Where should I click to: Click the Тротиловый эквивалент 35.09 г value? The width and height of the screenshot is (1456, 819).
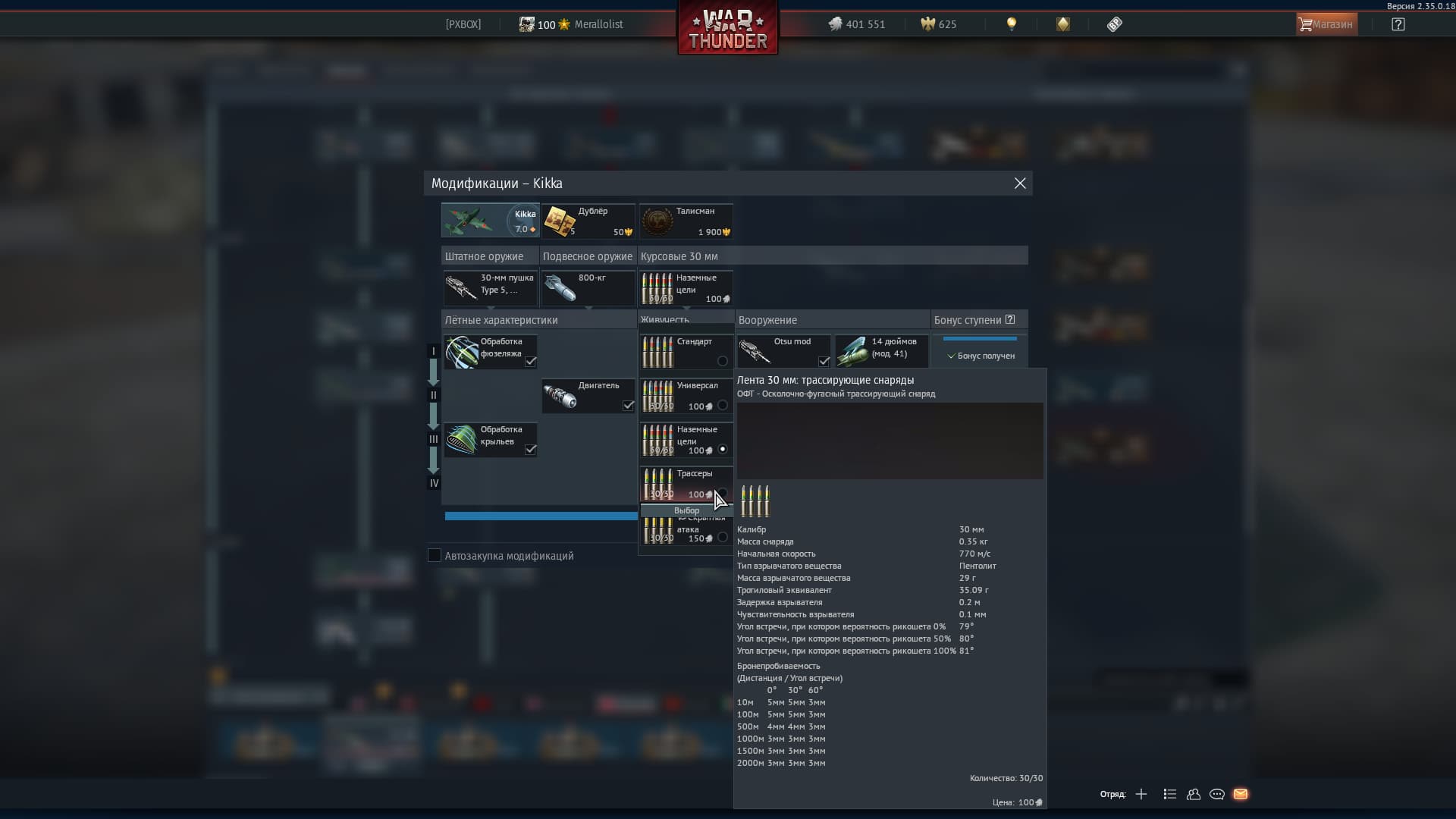click(x=974, y=590)
